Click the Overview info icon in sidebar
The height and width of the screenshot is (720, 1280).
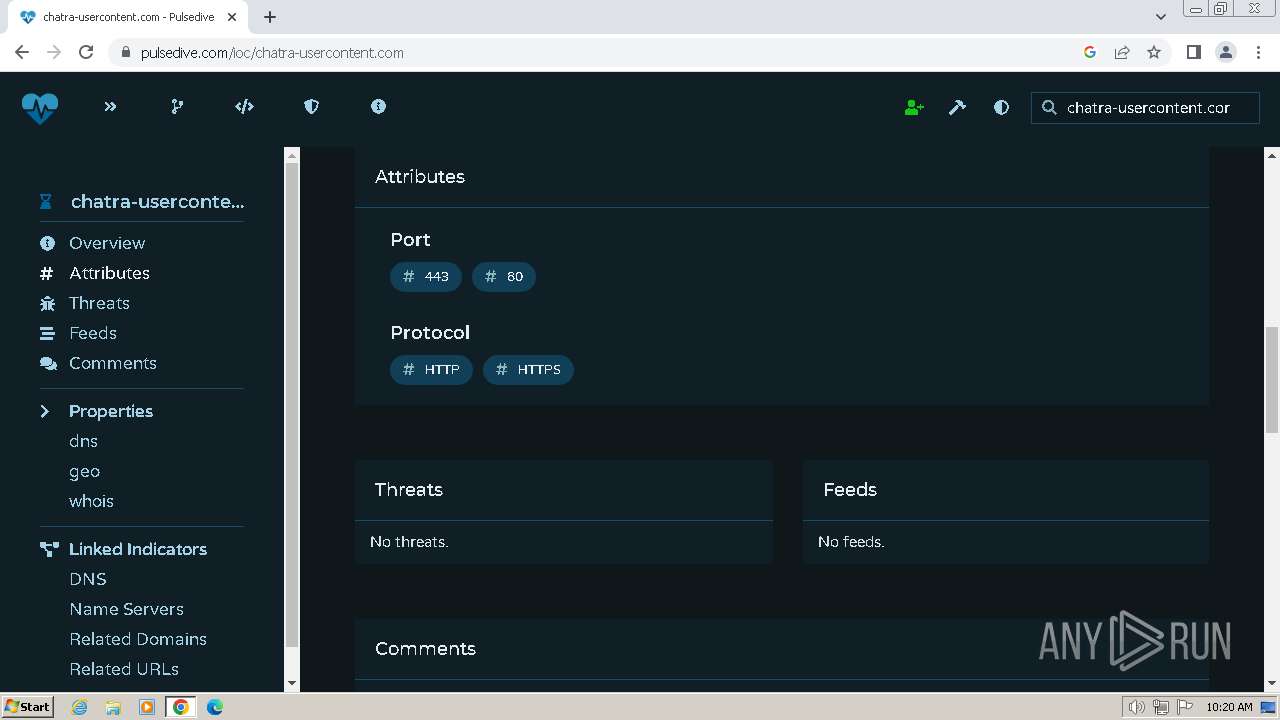tap(47, 243)
